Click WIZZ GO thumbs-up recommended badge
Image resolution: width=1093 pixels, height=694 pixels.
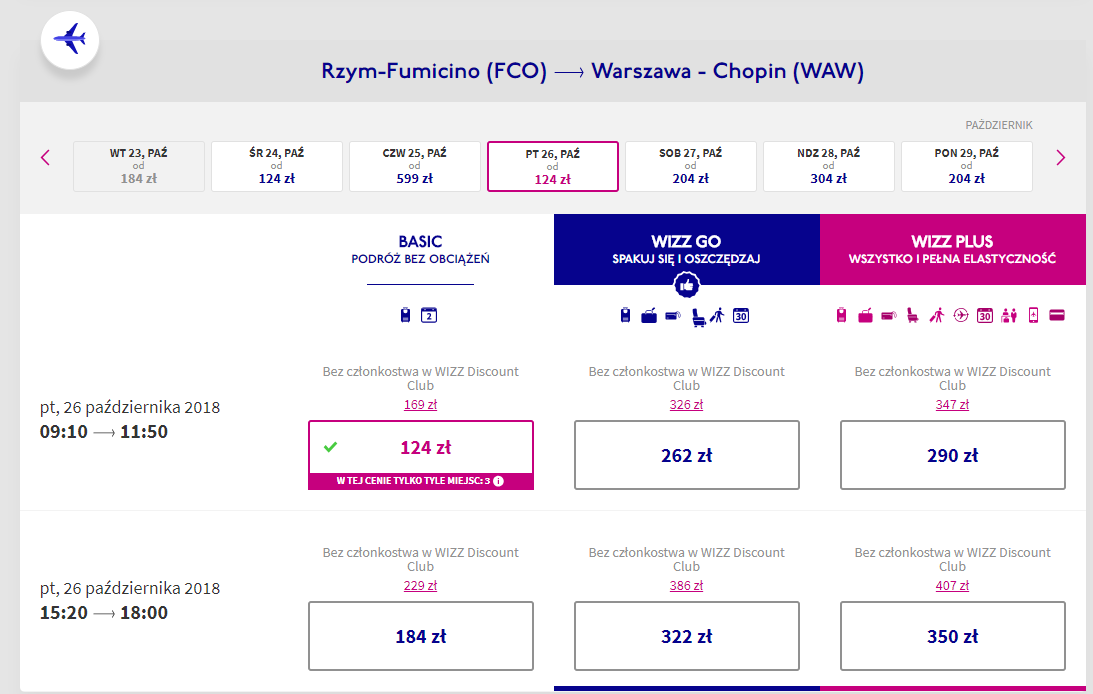click(x=687, y=284)
